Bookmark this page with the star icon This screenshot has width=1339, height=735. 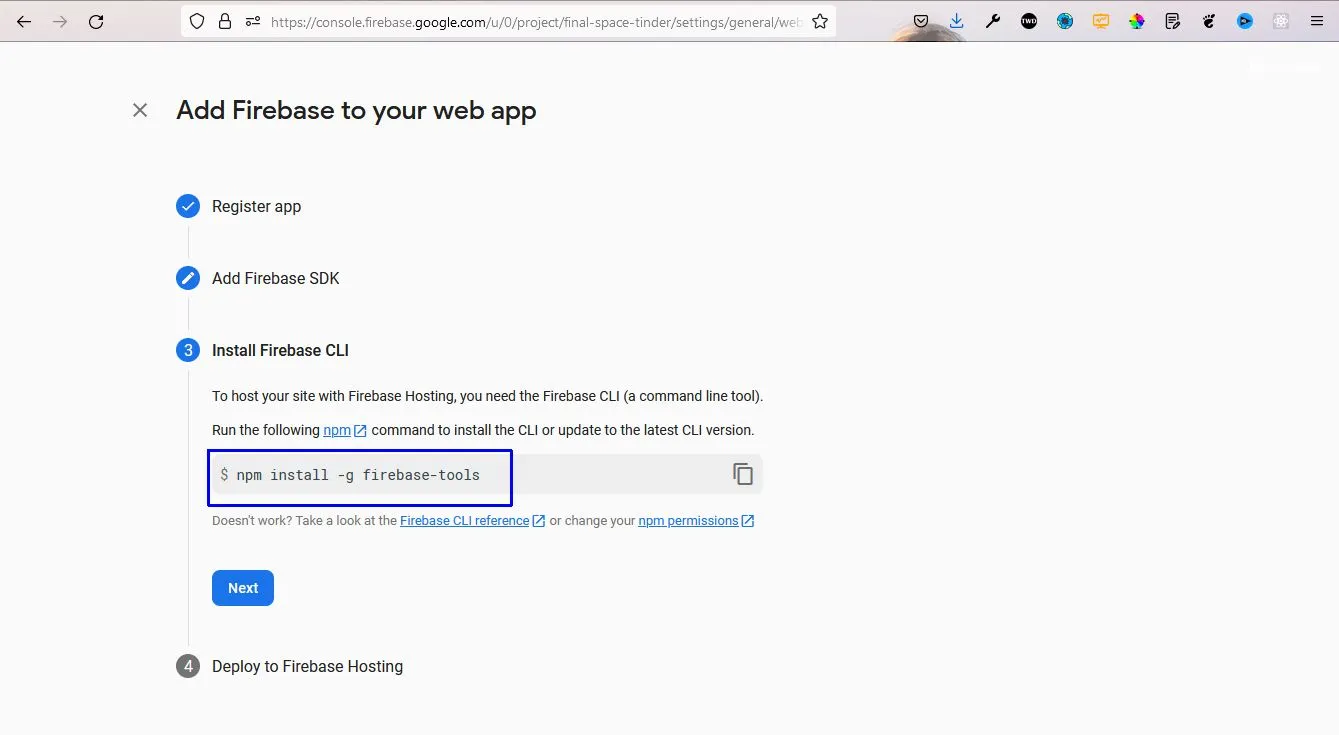pos(820,21)
